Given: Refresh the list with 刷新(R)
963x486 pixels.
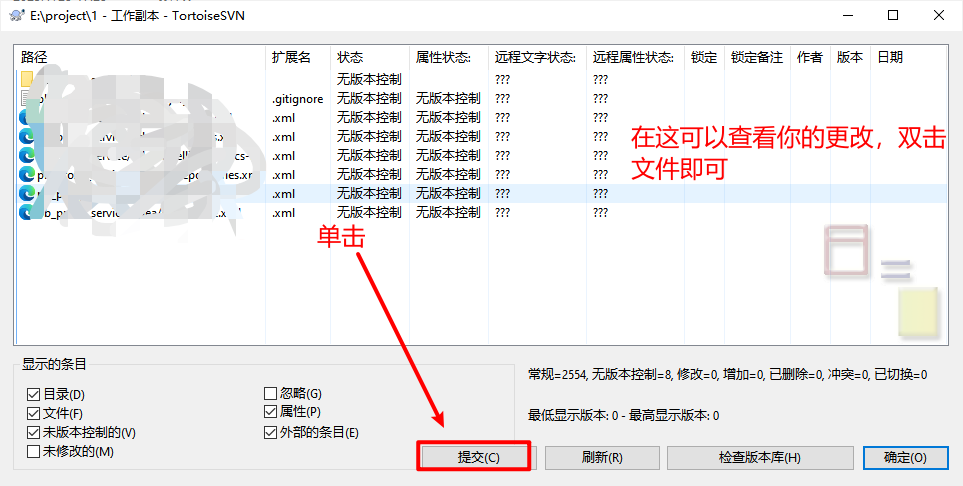Looking at the screenshot, I should [x=602, y=458].
